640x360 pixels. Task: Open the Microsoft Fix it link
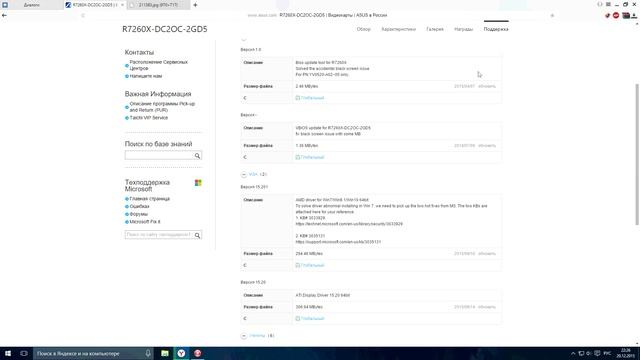point(145,222)
